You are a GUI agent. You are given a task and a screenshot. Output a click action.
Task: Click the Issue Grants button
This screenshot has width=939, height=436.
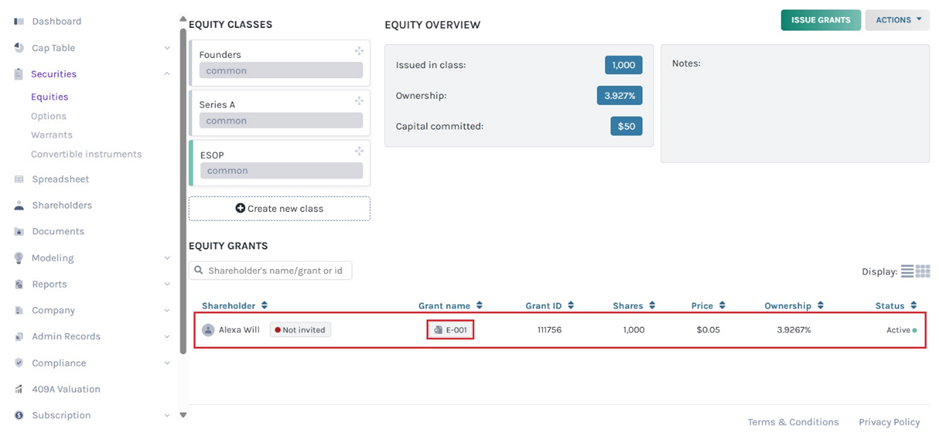click(x=820, y=20)
